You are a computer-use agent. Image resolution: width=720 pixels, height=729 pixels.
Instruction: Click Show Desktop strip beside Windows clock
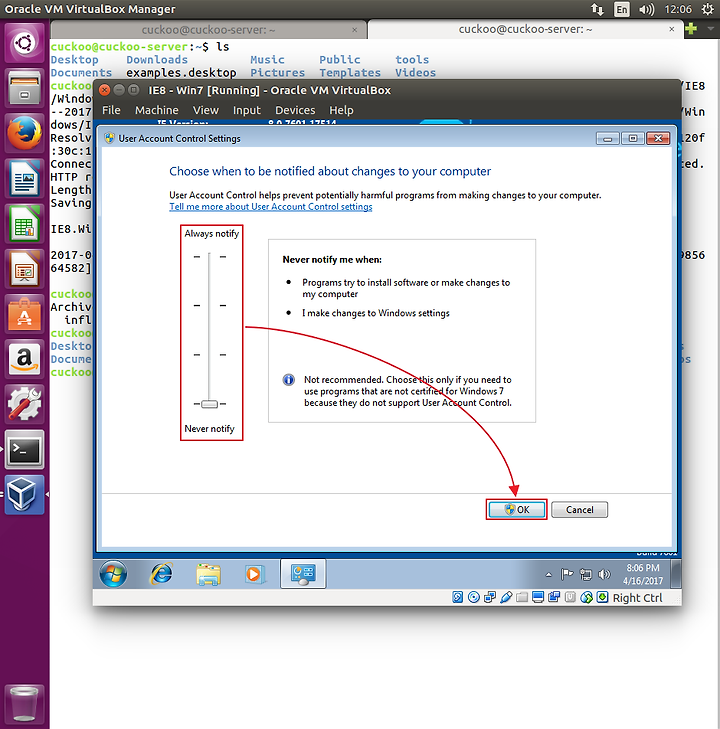(x=676, y=574)
